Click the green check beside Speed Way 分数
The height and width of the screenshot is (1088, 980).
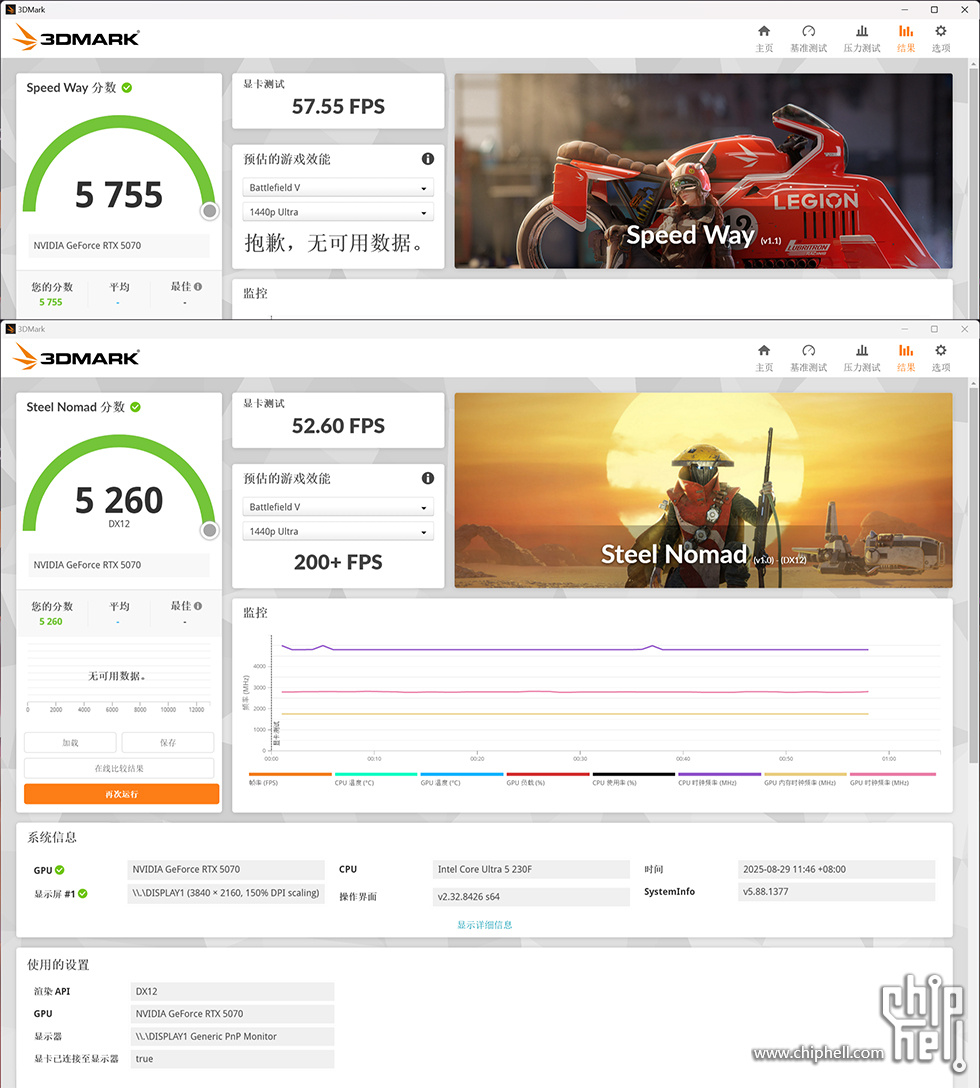tap(127, 87)
